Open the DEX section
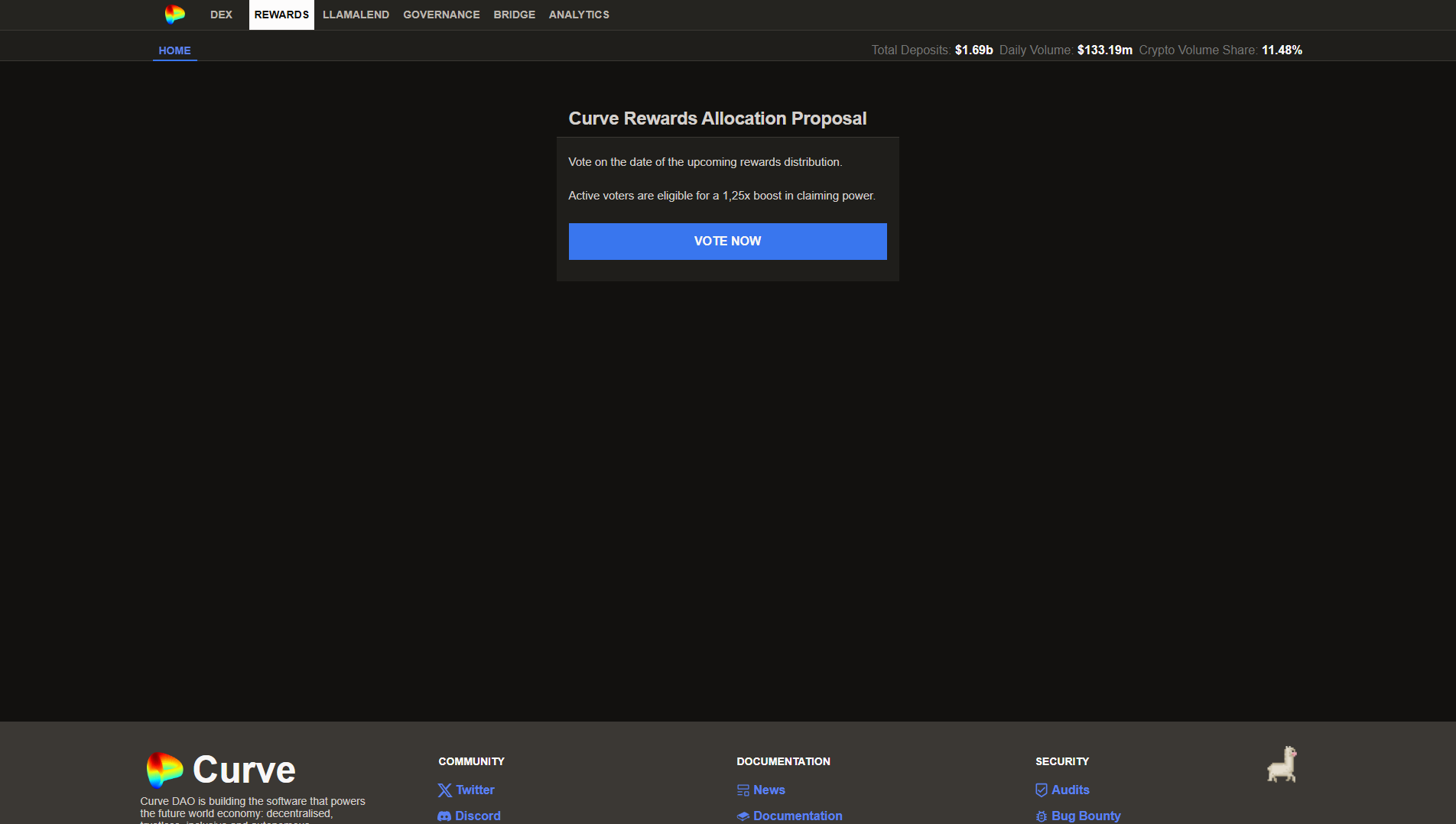Image resolution: width=1456 pixels, height=824 pixels. click(221, 15)
